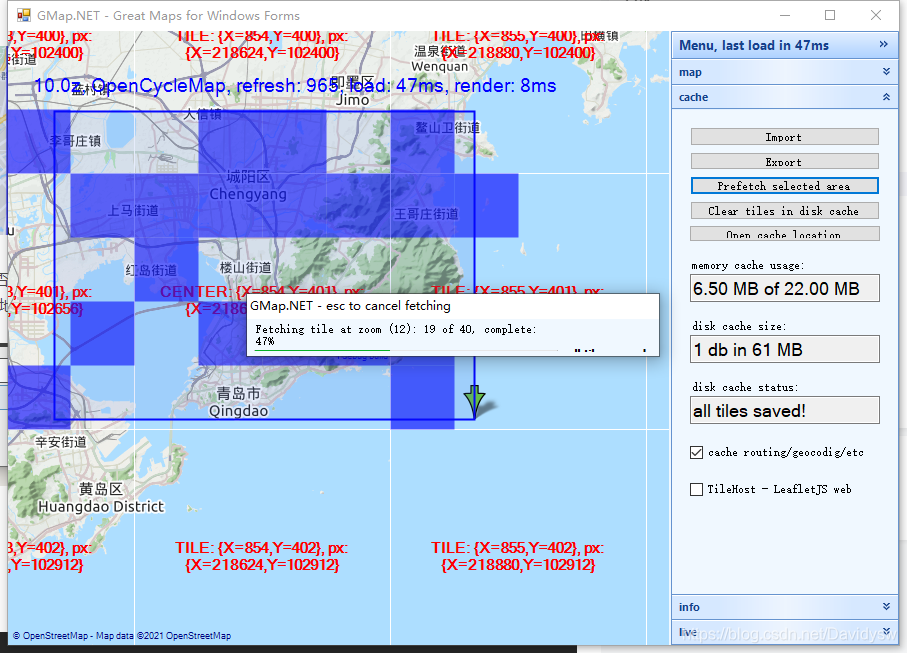Click the tile fetching progress bar
Image resolution: width=907 pixels, height=653 pixels.
pyautogui.click(x=407, y=350)
